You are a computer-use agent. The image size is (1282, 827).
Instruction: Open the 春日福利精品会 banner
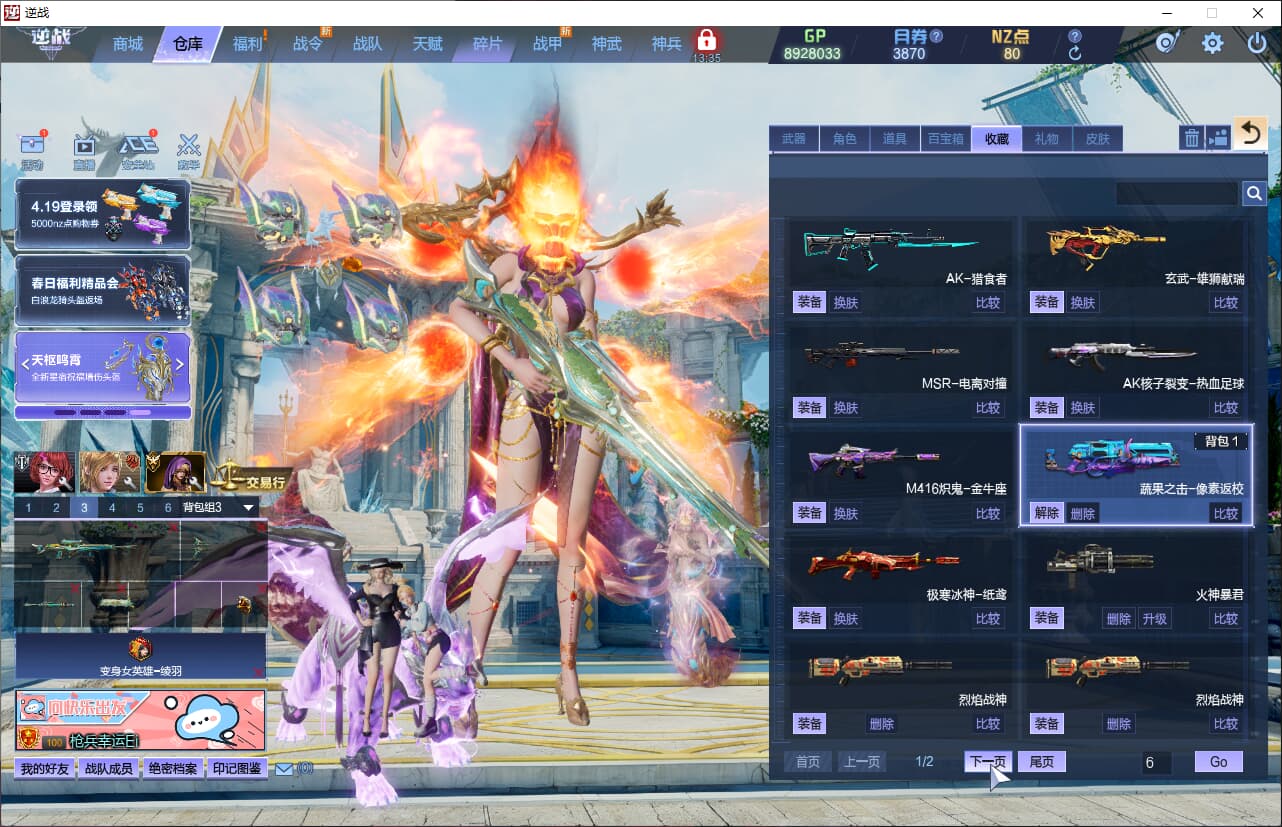102,291
